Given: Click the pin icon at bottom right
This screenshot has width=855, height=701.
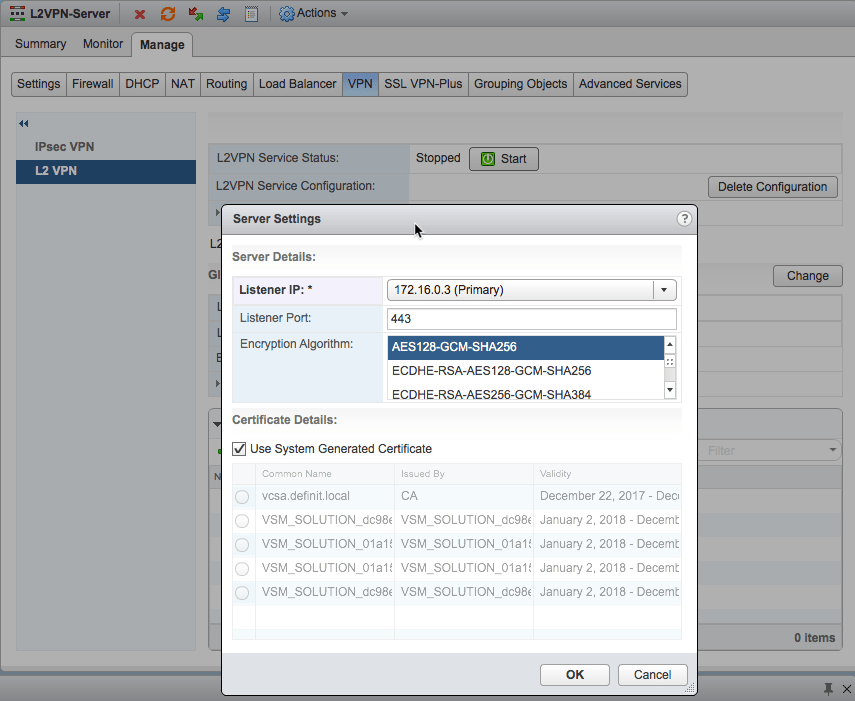Looking at the screenshot, I should 828,689.
